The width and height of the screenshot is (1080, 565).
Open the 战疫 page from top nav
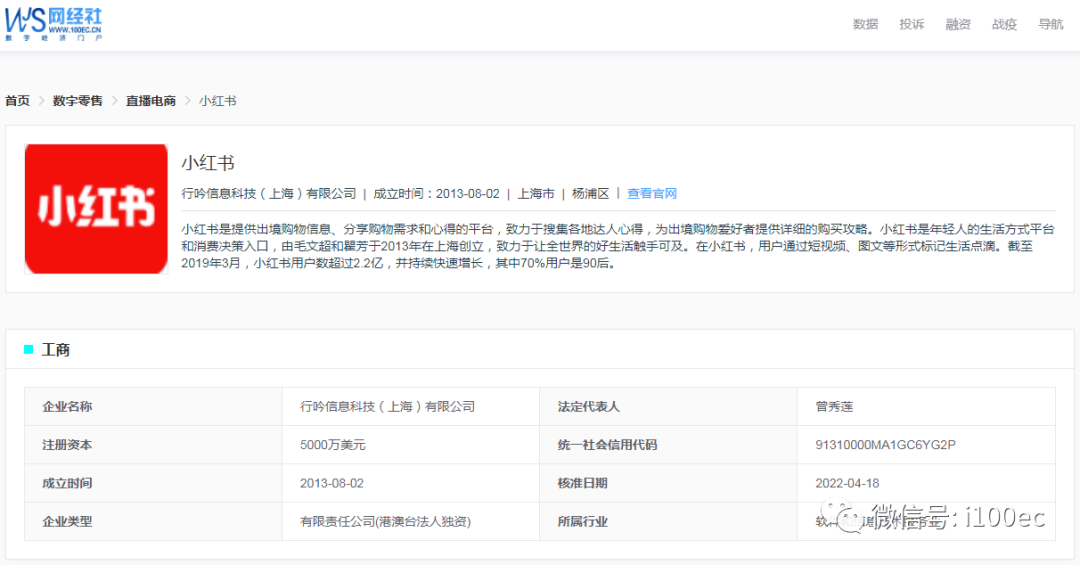pyautogui.click(x=1004, y=24)
